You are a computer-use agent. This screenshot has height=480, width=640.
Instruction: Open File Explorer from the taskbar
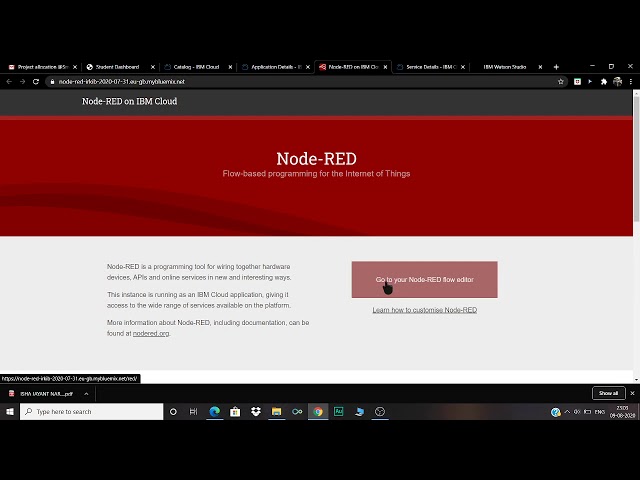click(276, 411)
